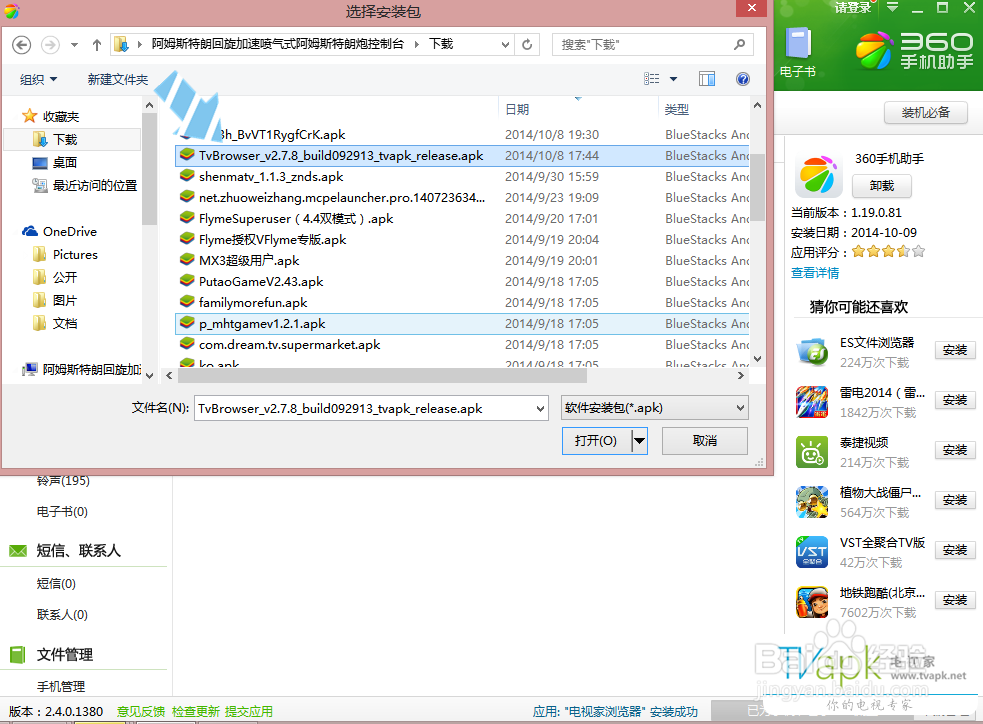Select PutaoGameV2.43.apk file
This screenshot has width=983, height=724.
462,281
